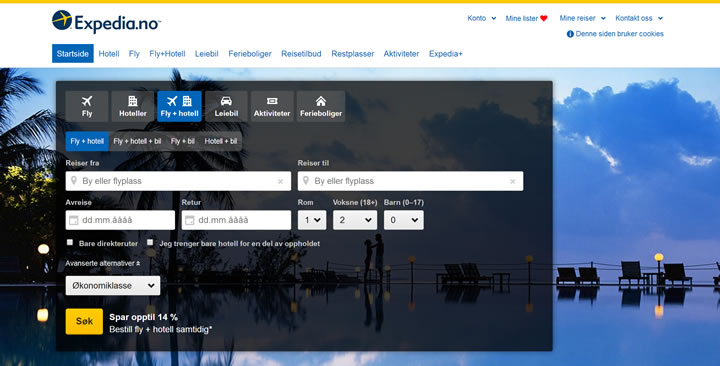Open the Voksne (18+) dropdown
Screen dimensions: 720x366
coord(355,220)
